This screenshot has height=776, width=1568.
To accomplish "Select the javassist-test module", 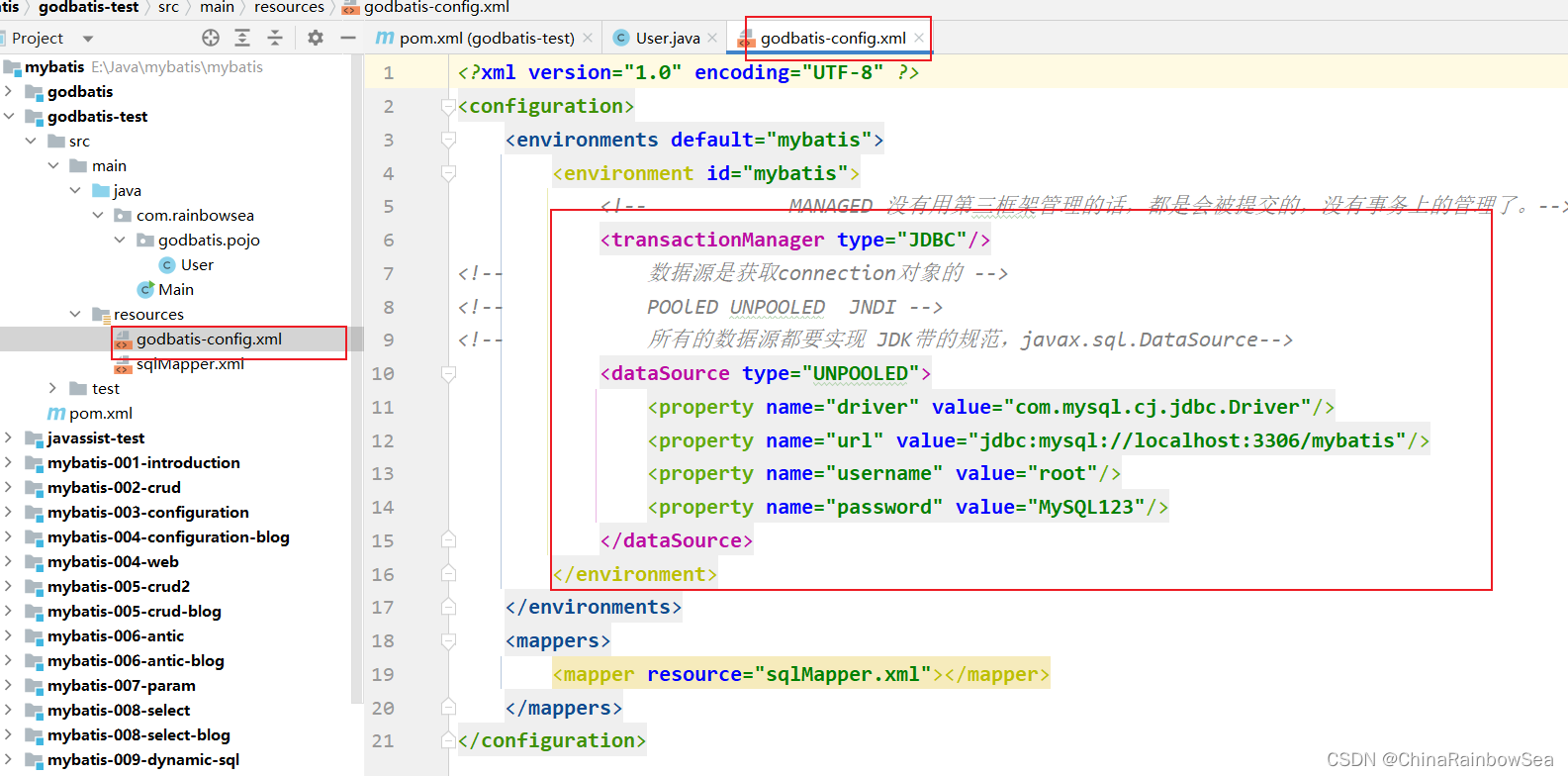I will pos(96,437).
